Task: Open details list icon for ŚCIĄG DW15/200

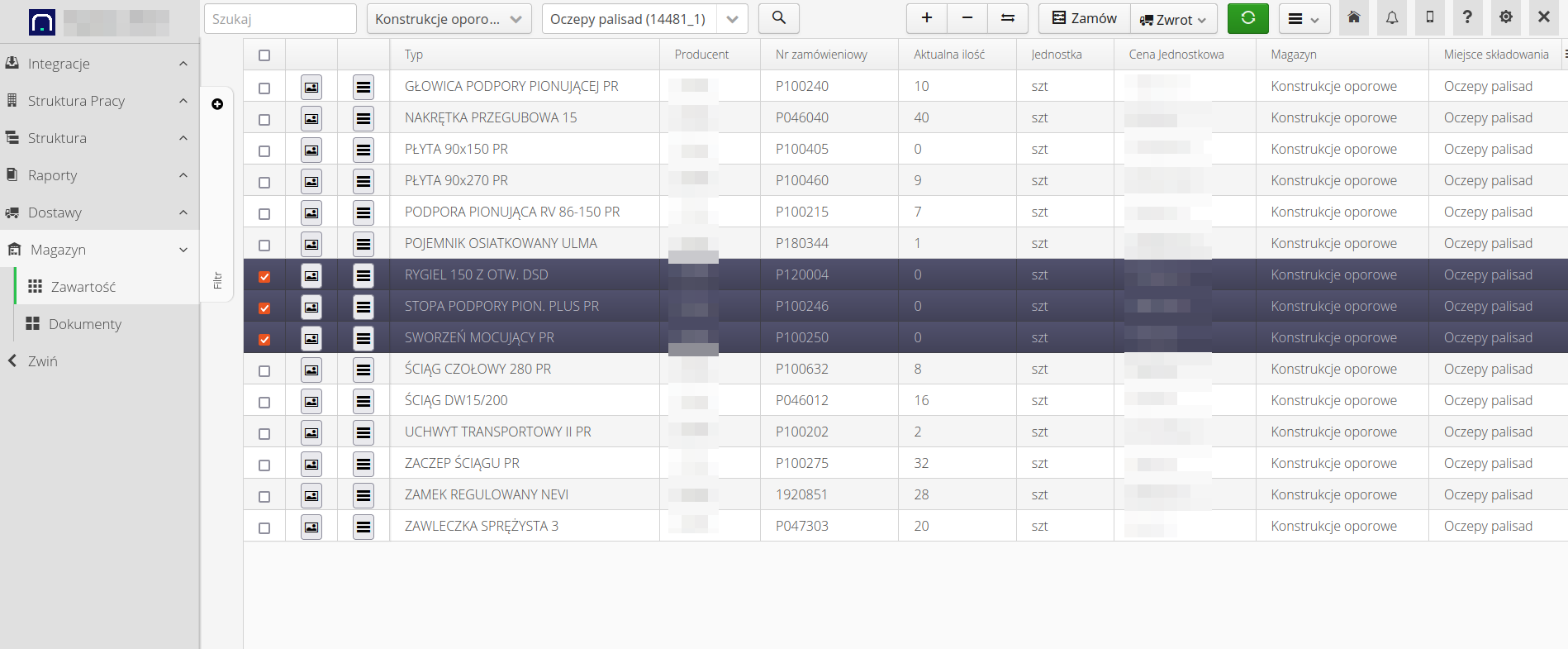Action: tap(363, 401)
